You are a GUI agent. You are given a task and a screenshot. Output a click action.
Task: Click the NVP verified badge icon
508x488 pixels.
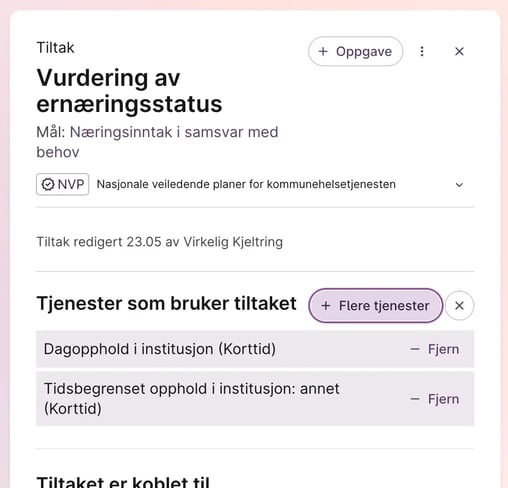(48, 184)
